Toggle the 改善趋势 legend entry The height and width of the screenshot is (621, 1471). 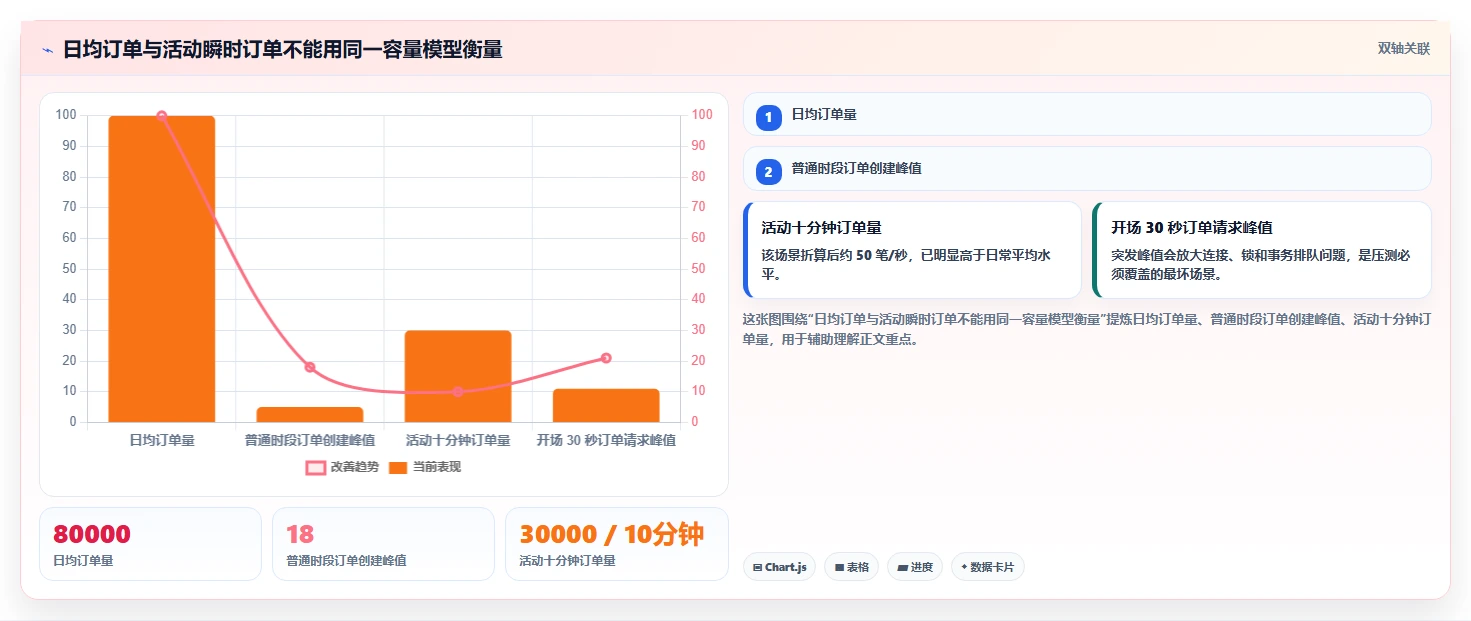342,467
